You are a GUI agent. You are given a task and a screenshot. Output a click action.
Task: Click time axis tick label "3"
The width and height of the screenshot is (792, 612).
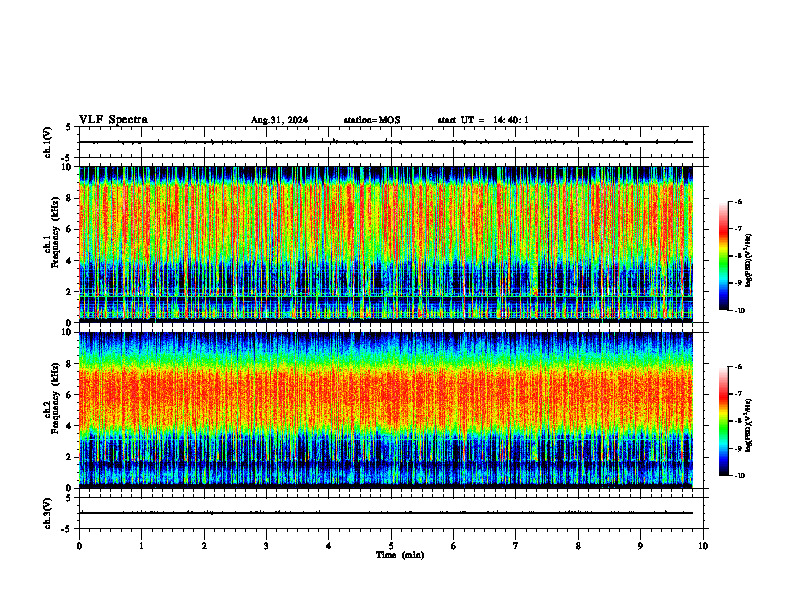tap(266, 546)
